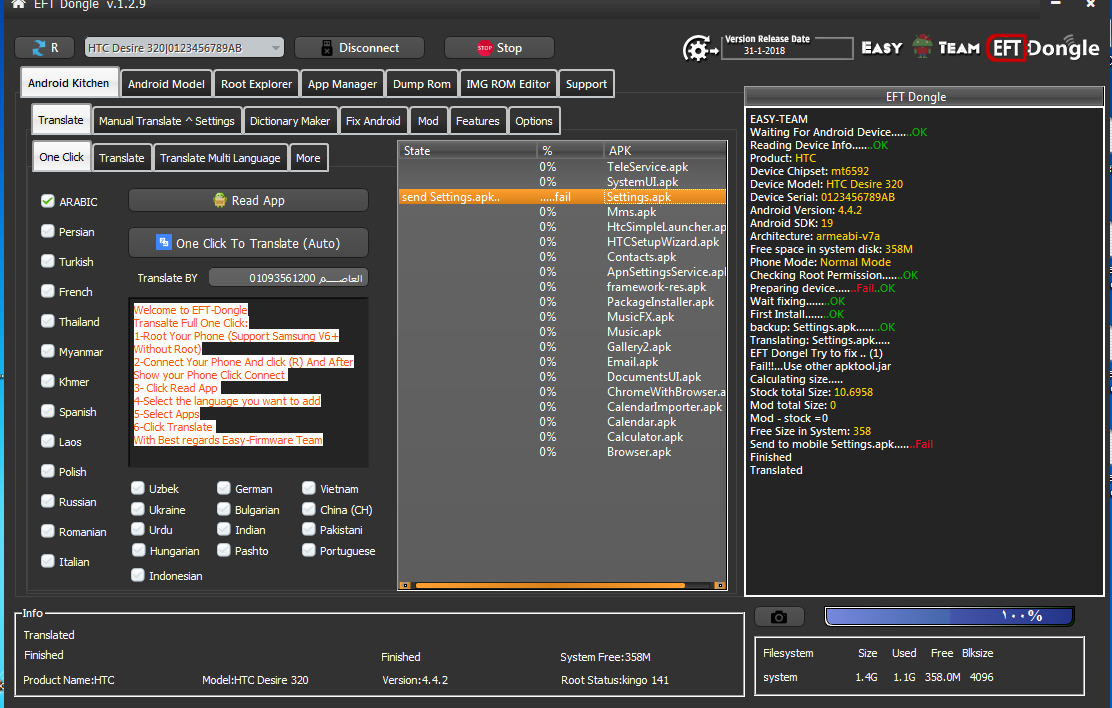Click One Click To Translate (Auto)
Viewport: 1112px width, 708px height.
pyautogui.click(x=248, y=243)
